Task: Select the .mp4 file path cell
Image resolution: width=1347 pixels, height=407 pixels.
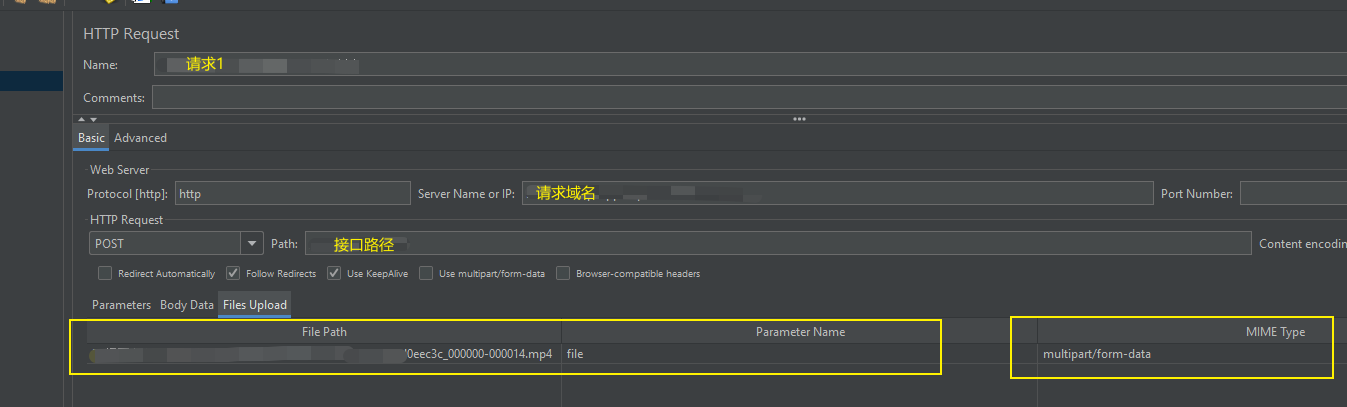Action: coord(324,354)
